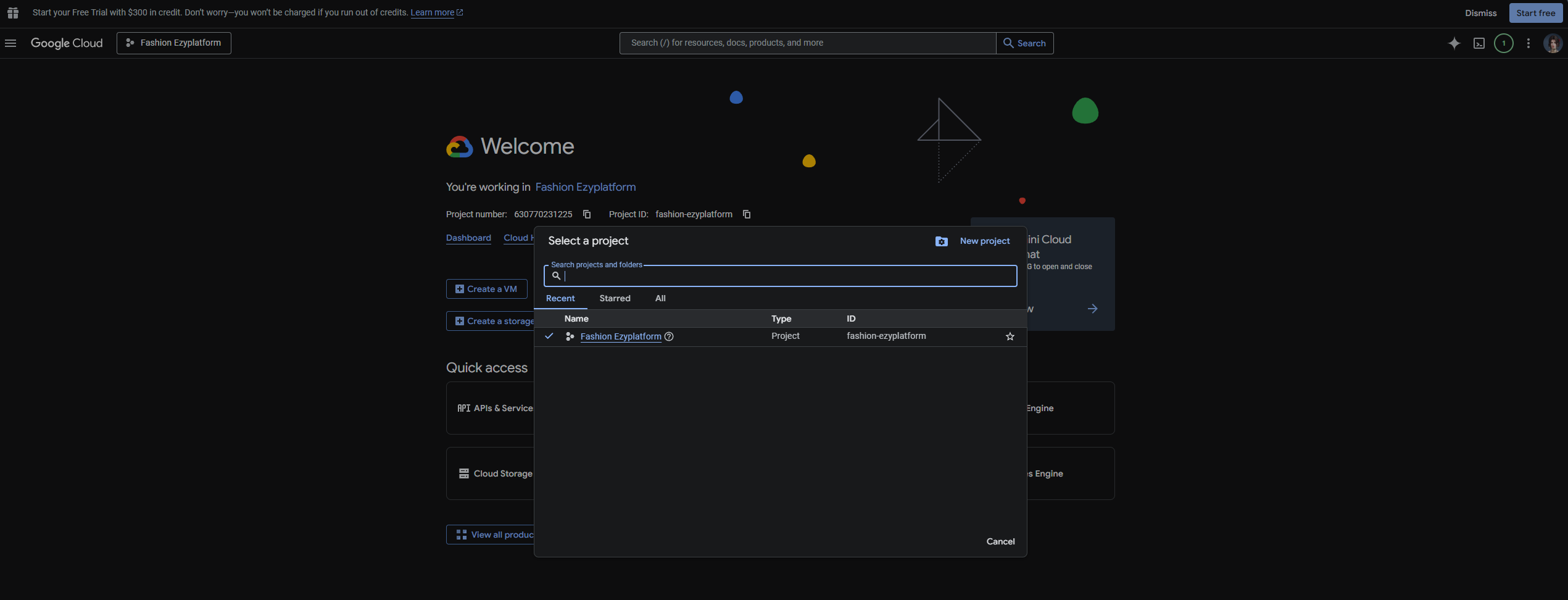Select the Recent tab
The width and height of the screenshot is (1568, 600).
(560, 298)
